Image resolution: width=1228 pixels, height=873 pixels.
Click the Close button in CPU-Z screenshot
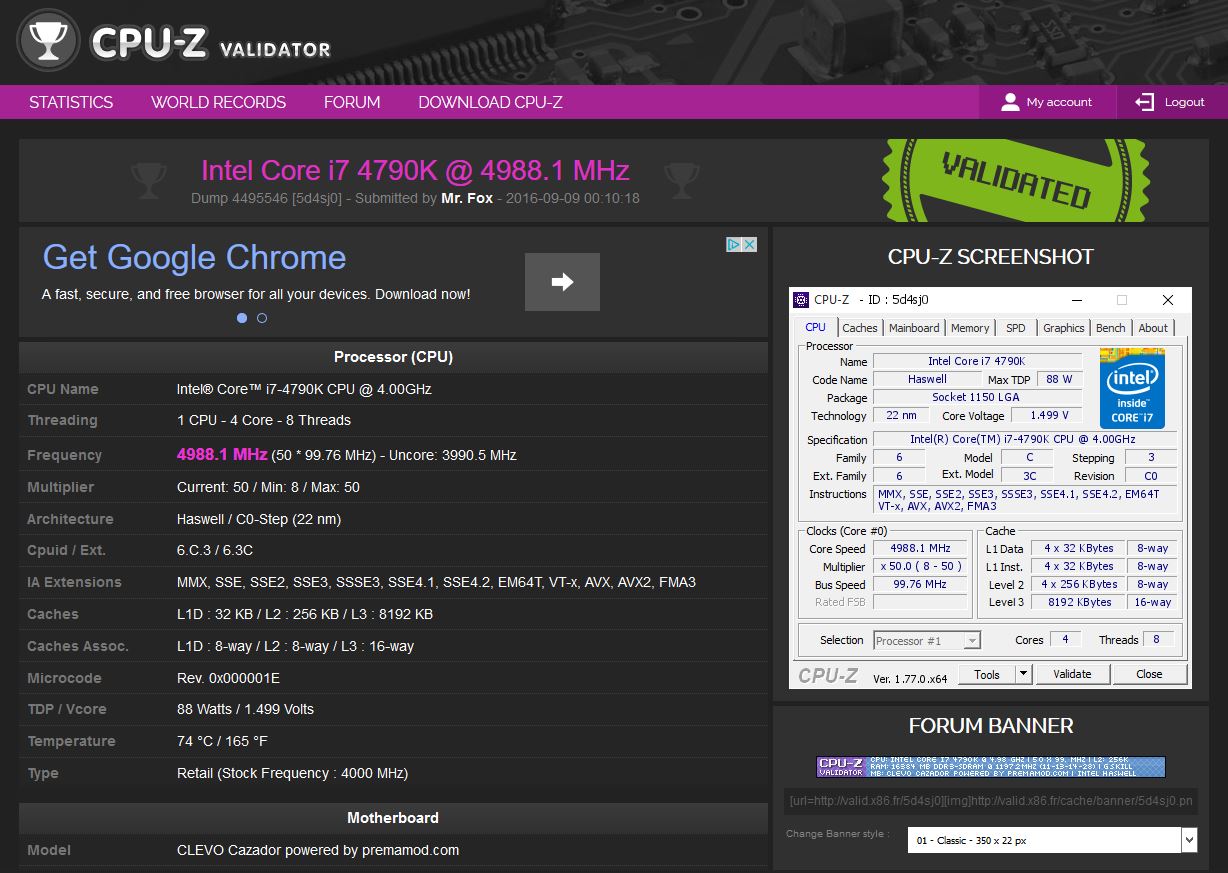1149,674
